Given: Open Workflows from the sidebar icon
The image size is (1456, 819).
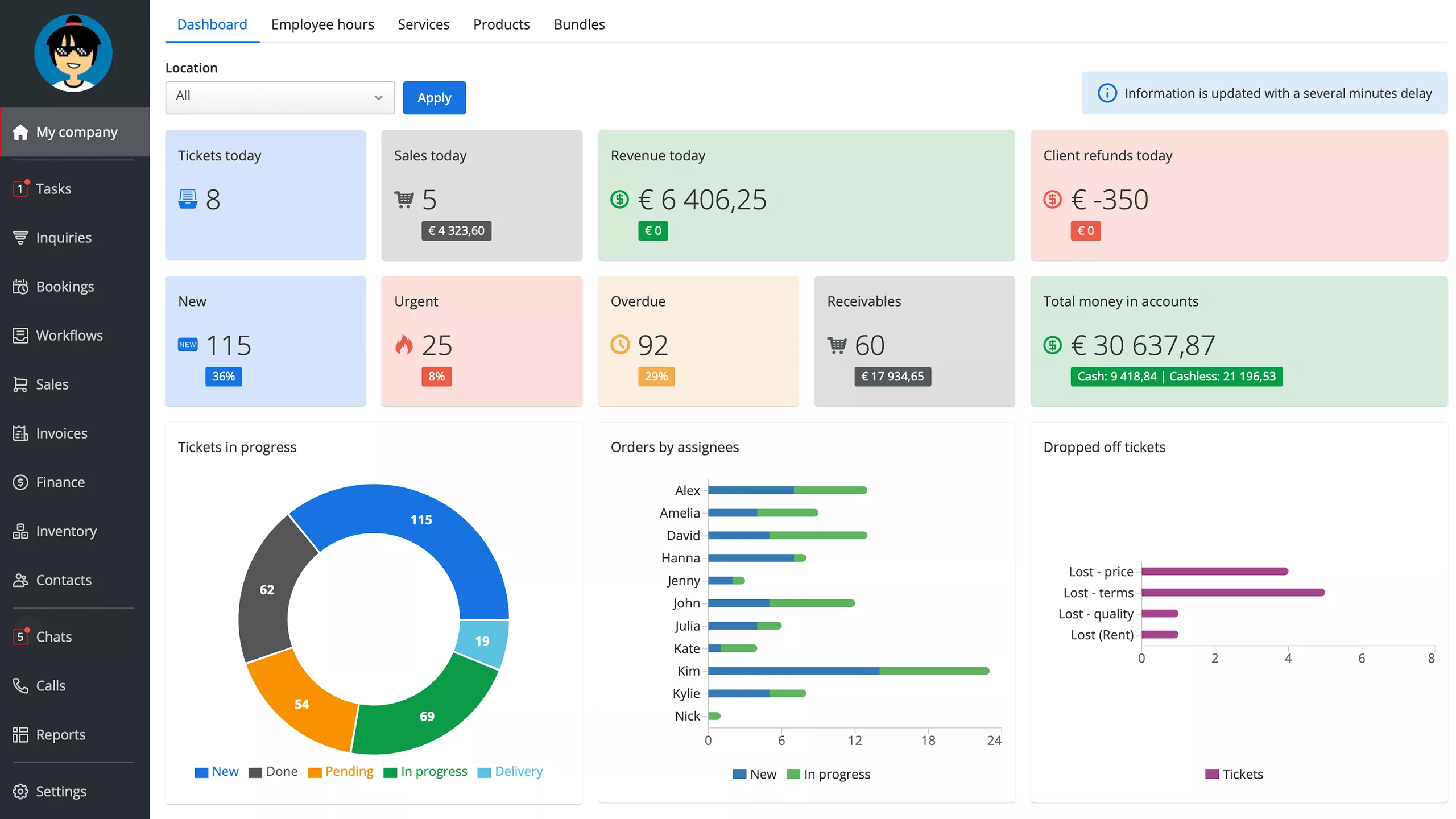Looking at the screenshot, I should pos(20,336).
